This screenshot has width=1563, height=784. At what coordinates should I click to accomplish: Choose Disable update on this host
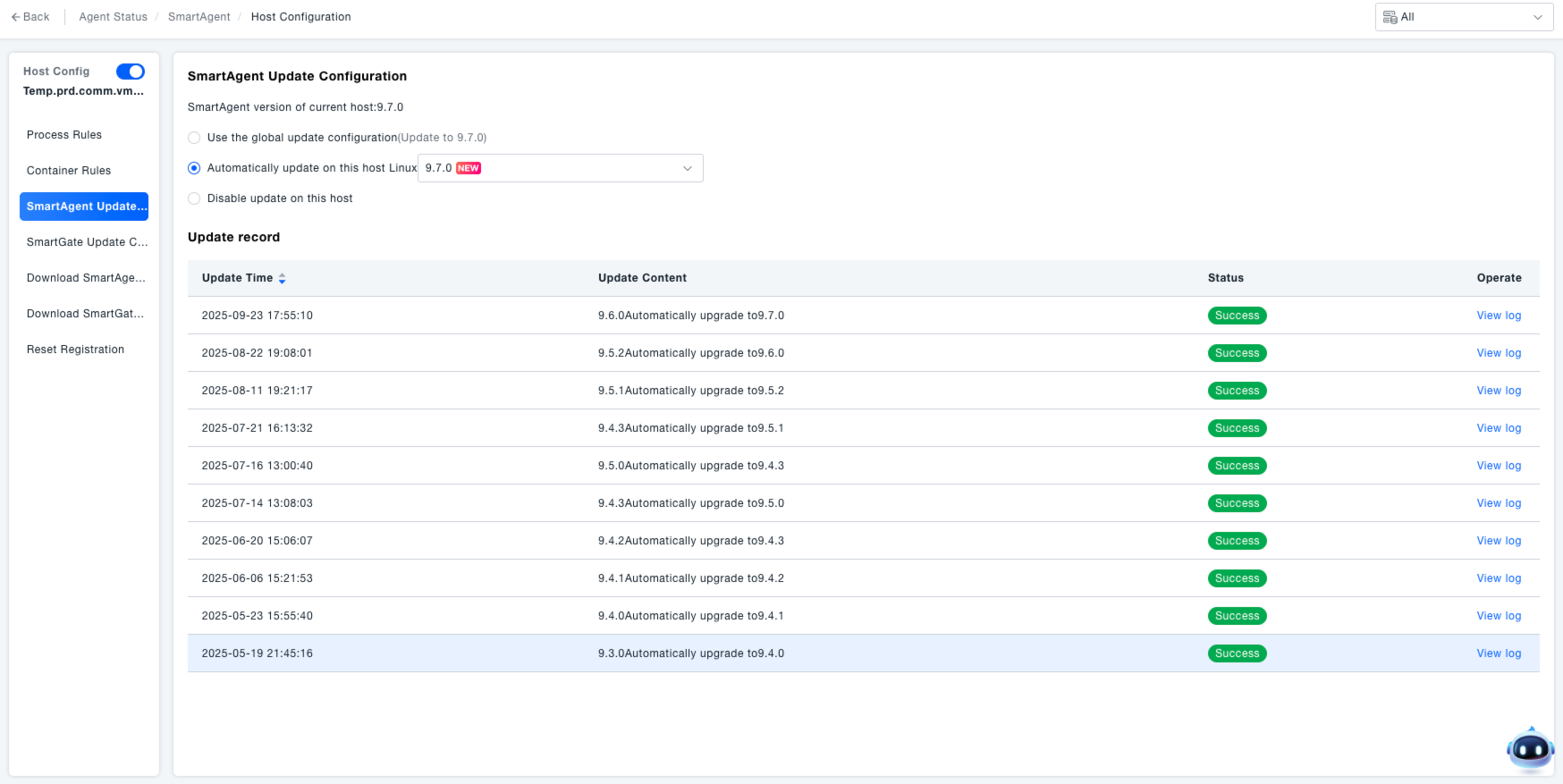194,198
